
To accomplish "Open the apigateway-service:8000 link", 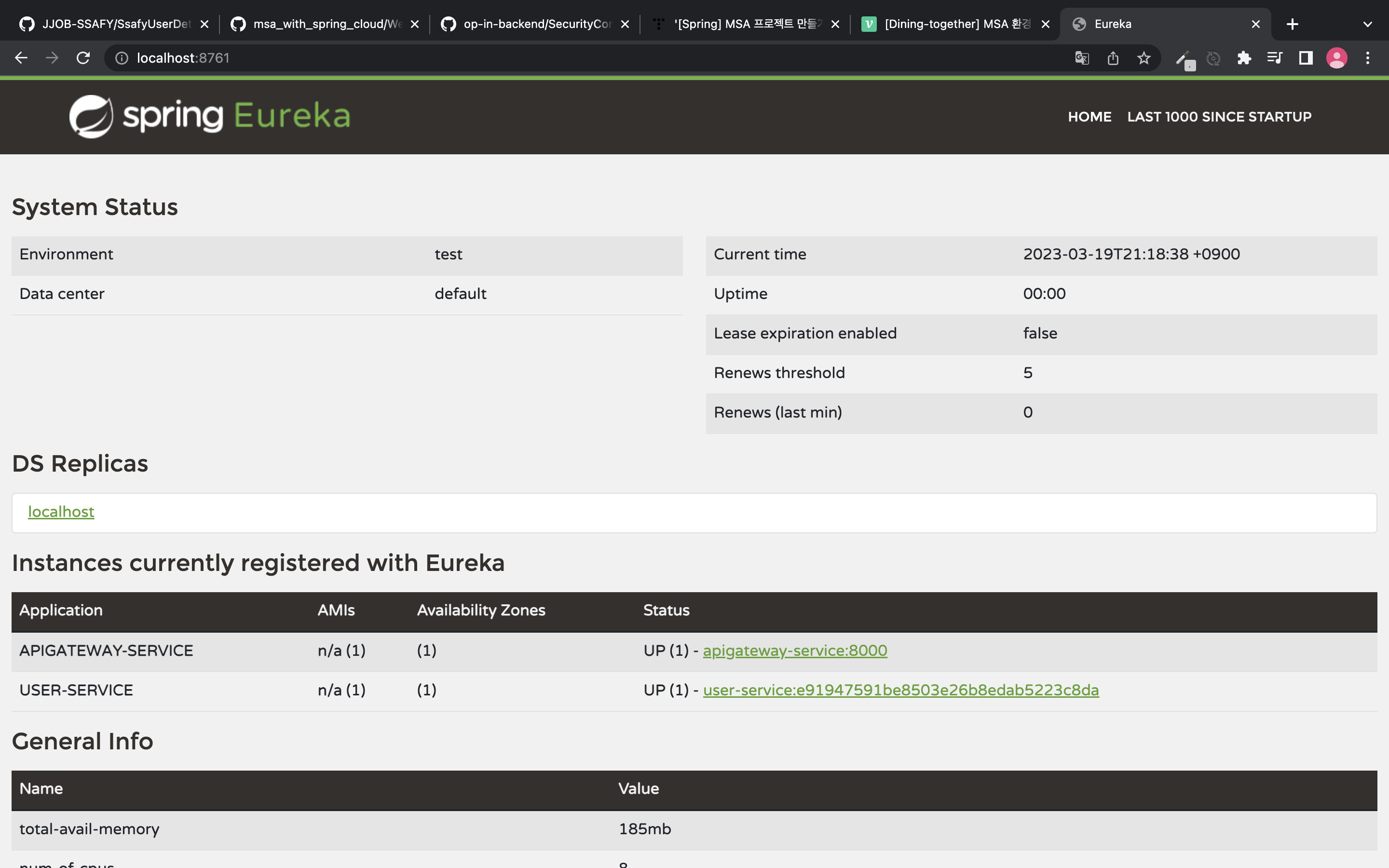I will (x=795, y=651).
